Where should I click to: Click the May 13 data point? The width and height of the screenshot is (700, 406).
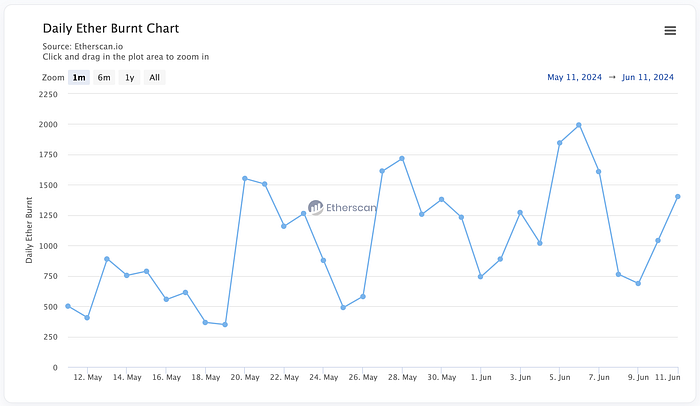click(107, 258)
